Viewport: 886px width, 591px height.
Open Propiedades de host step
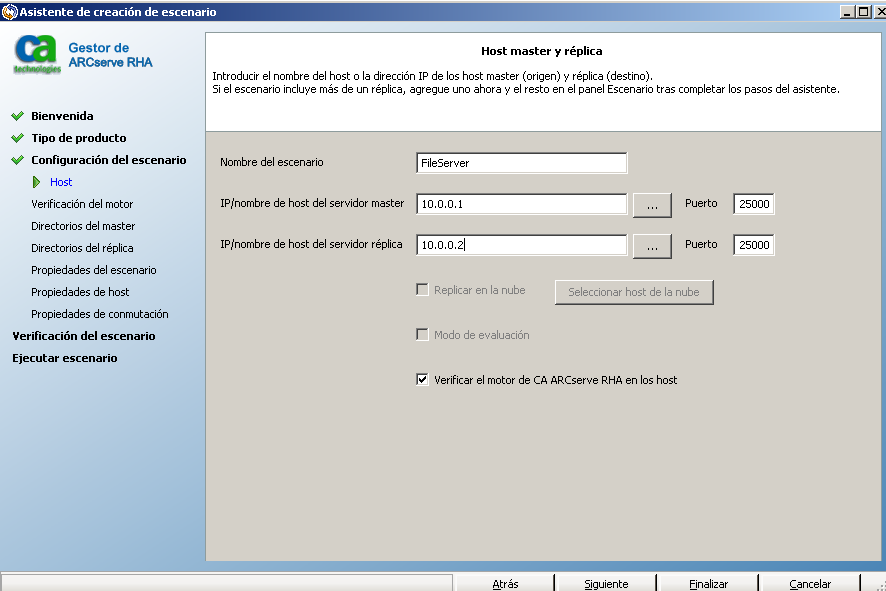coord(80,292)
